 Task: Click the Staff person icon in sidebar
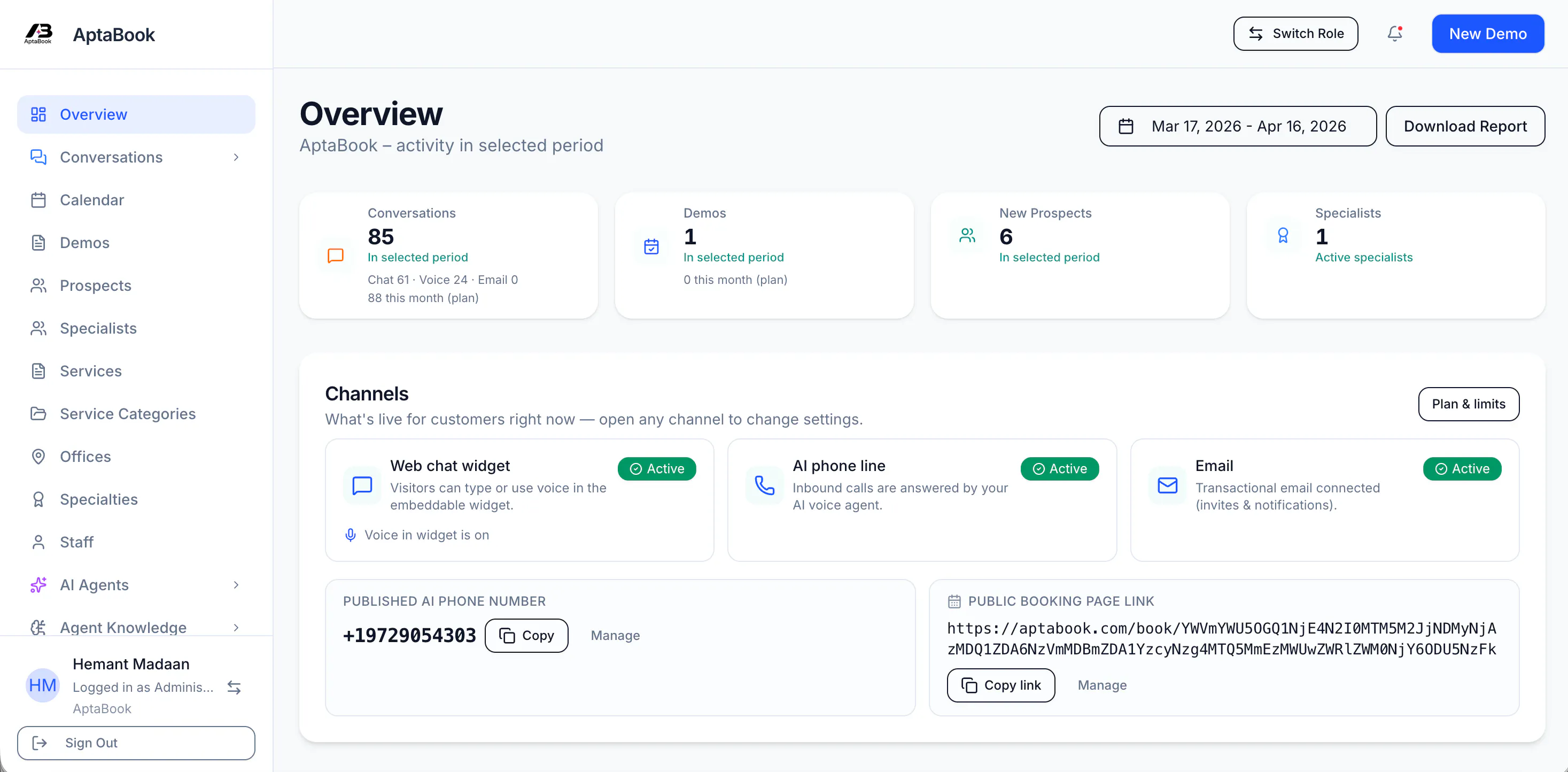(x=38, y=543)
